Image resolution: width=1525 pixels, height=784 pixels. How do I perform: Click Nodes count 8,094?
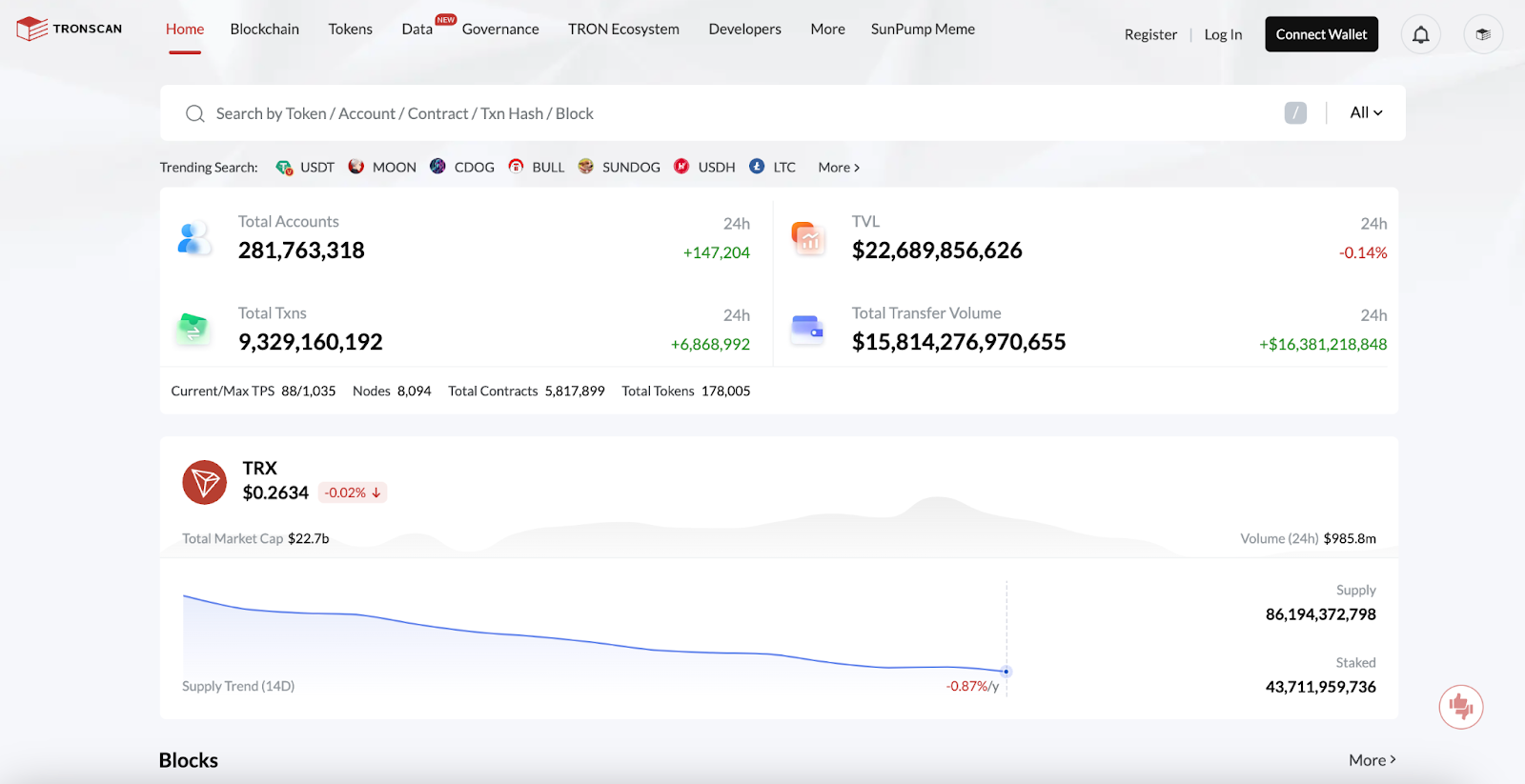(x=392, y=392)
